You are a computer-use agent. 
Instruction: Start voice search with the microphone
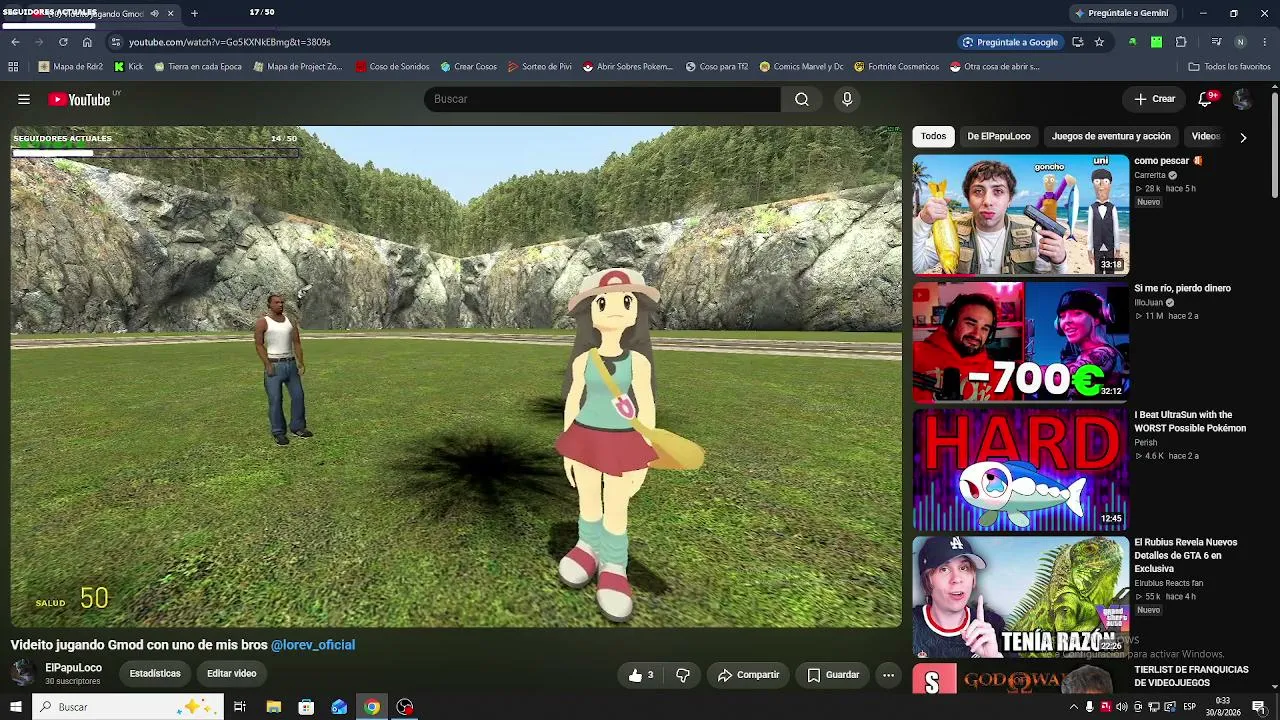click(x=847, y=99)
